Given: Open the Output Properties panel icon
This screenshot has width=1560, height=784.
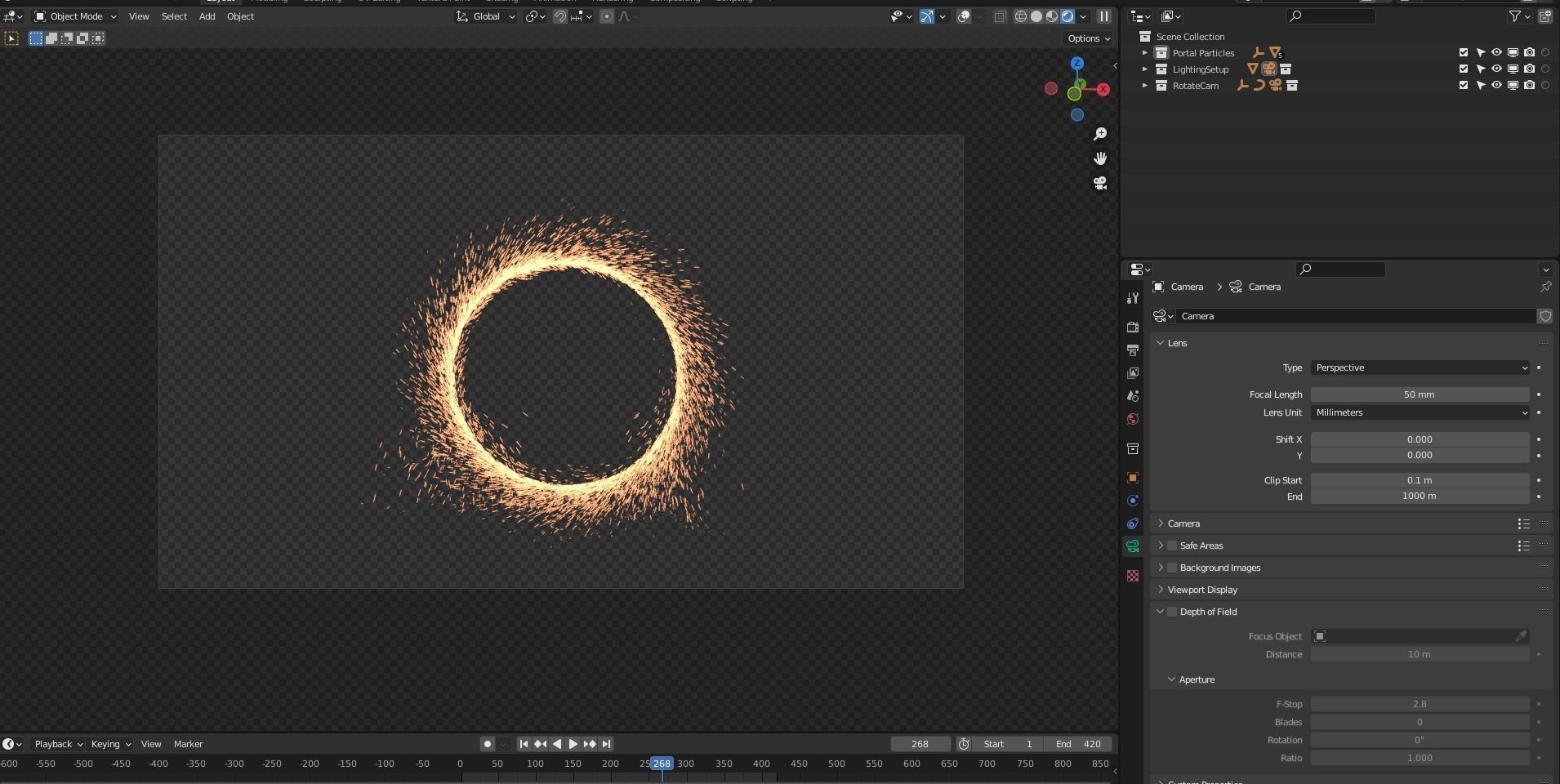Looking at the screenshot, I should click(1133, 350).
